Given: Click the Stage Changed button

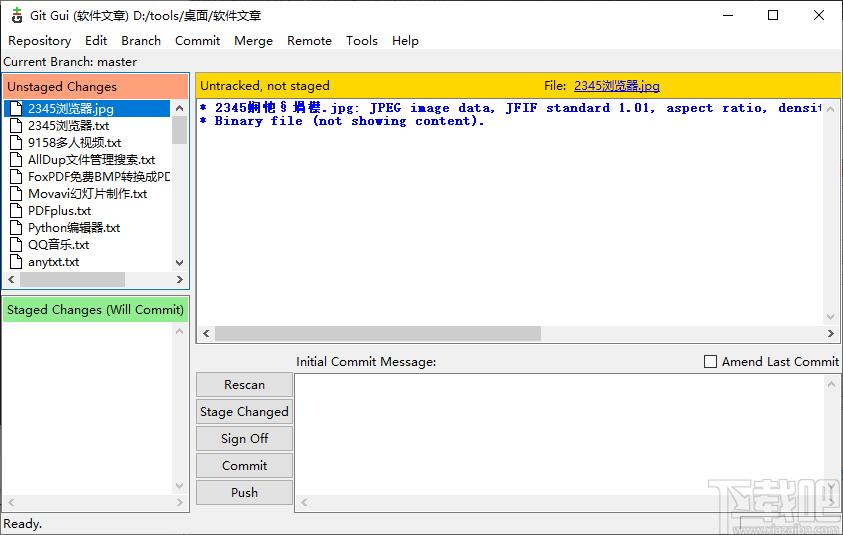Looking at the screenshot, I should click(245, 412).
